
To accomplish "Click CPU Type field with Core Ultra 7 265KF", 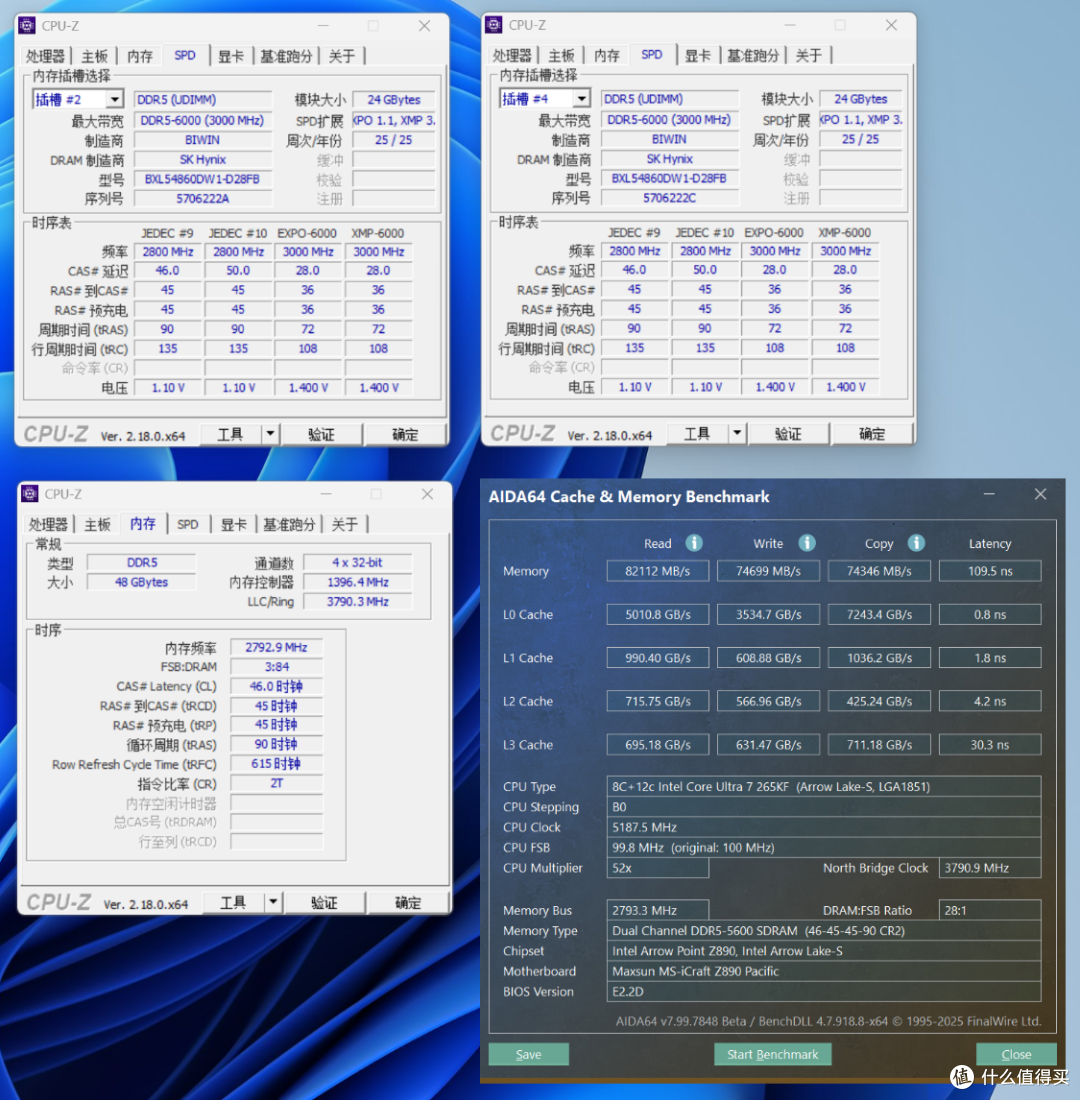I will coord(824,786).
